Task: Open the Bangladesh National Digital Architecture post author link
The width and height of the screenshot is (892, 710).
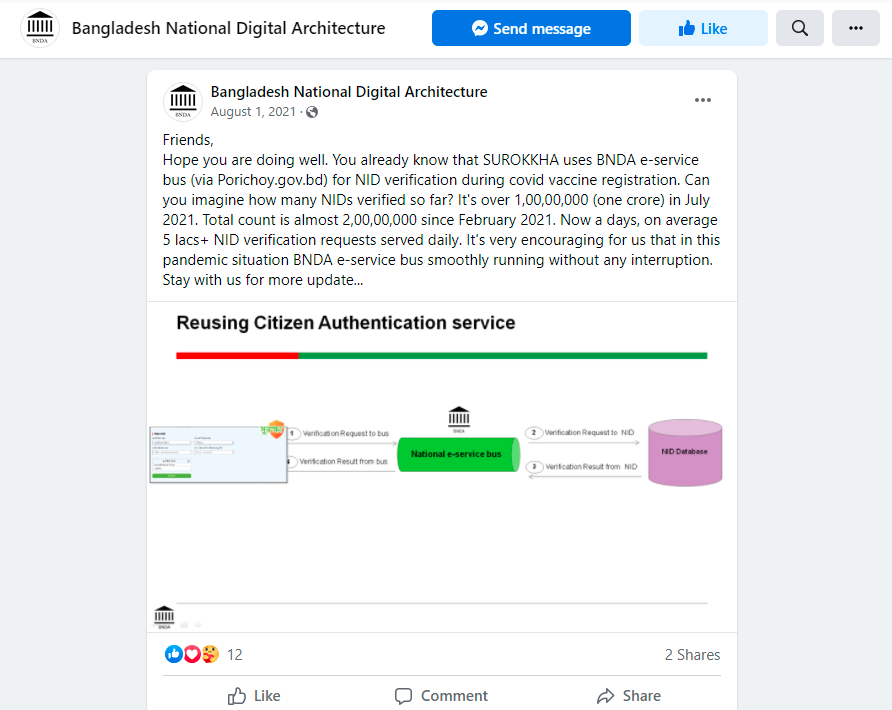Action: point(348,92)
